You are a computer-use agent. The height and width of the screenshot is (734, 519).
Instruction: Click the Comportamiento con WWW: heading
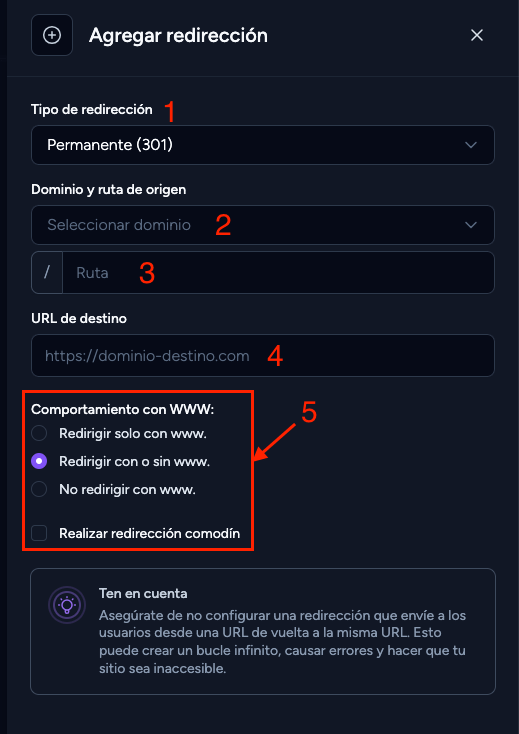tap(123, 410)
